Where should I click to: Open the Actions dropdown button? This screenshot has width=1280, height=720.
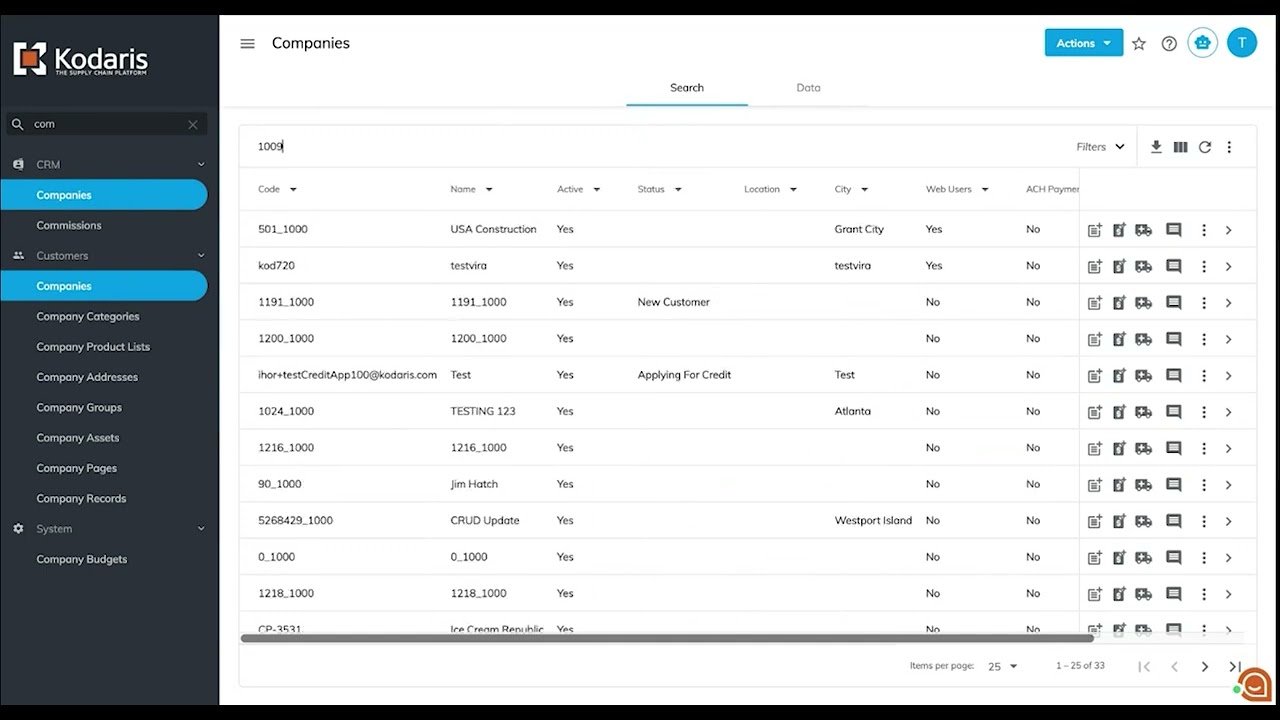point(1084,43)
